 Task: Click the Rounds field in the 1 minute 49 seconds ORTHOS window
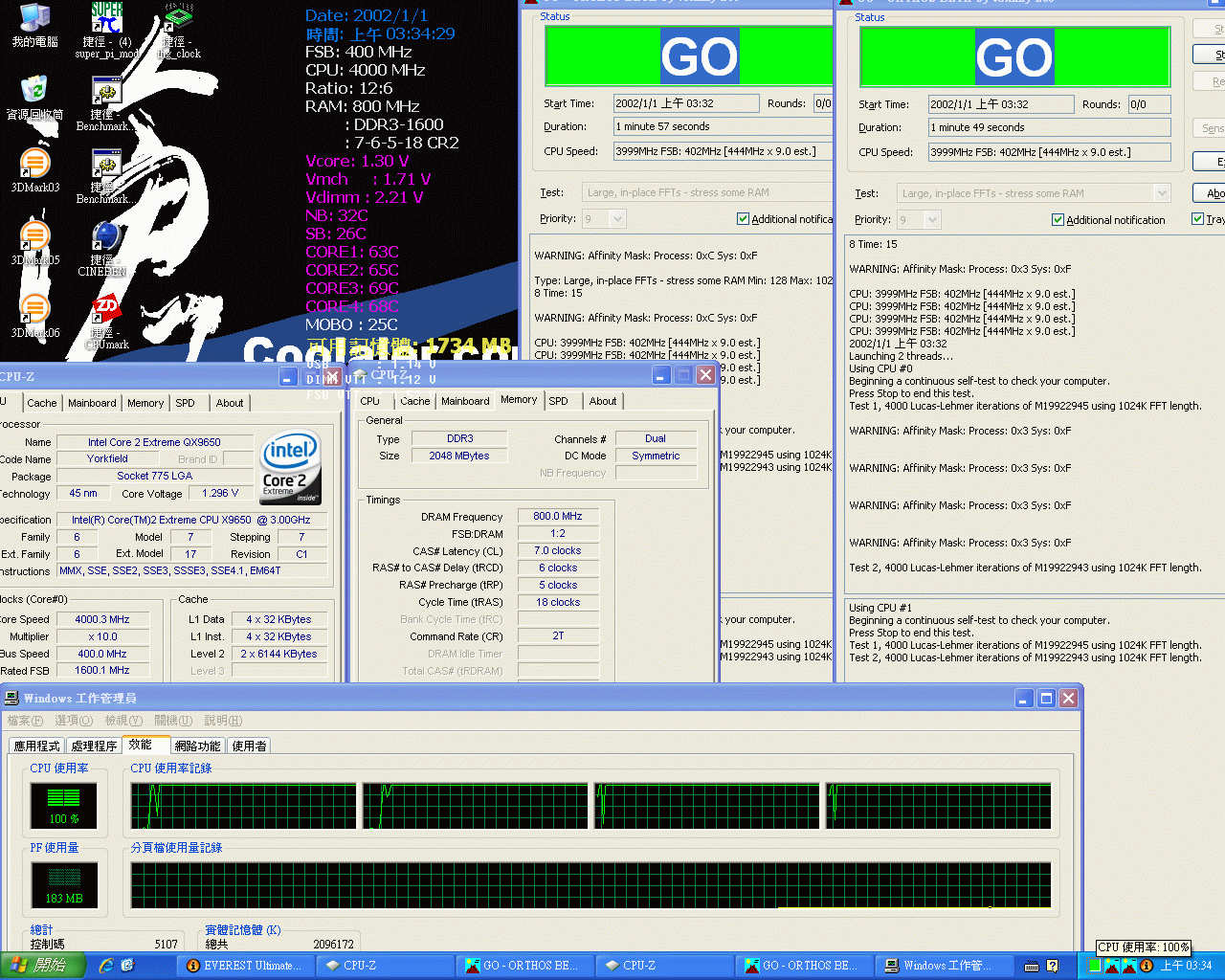pyautogui.click(x=1148, y=104)
